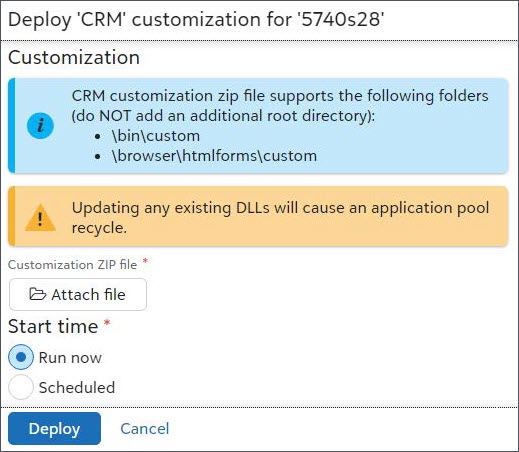Screen dimensions: 519x452
Task: Click the \browser\htmlforms\custom folder text
Action: pos(214,156)
